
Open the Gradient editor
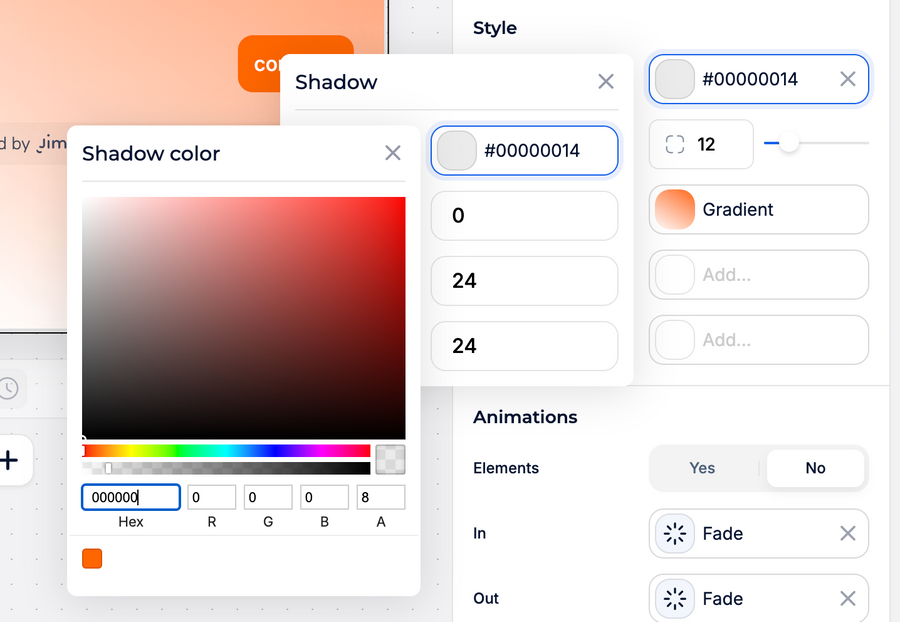pos(757,210)
